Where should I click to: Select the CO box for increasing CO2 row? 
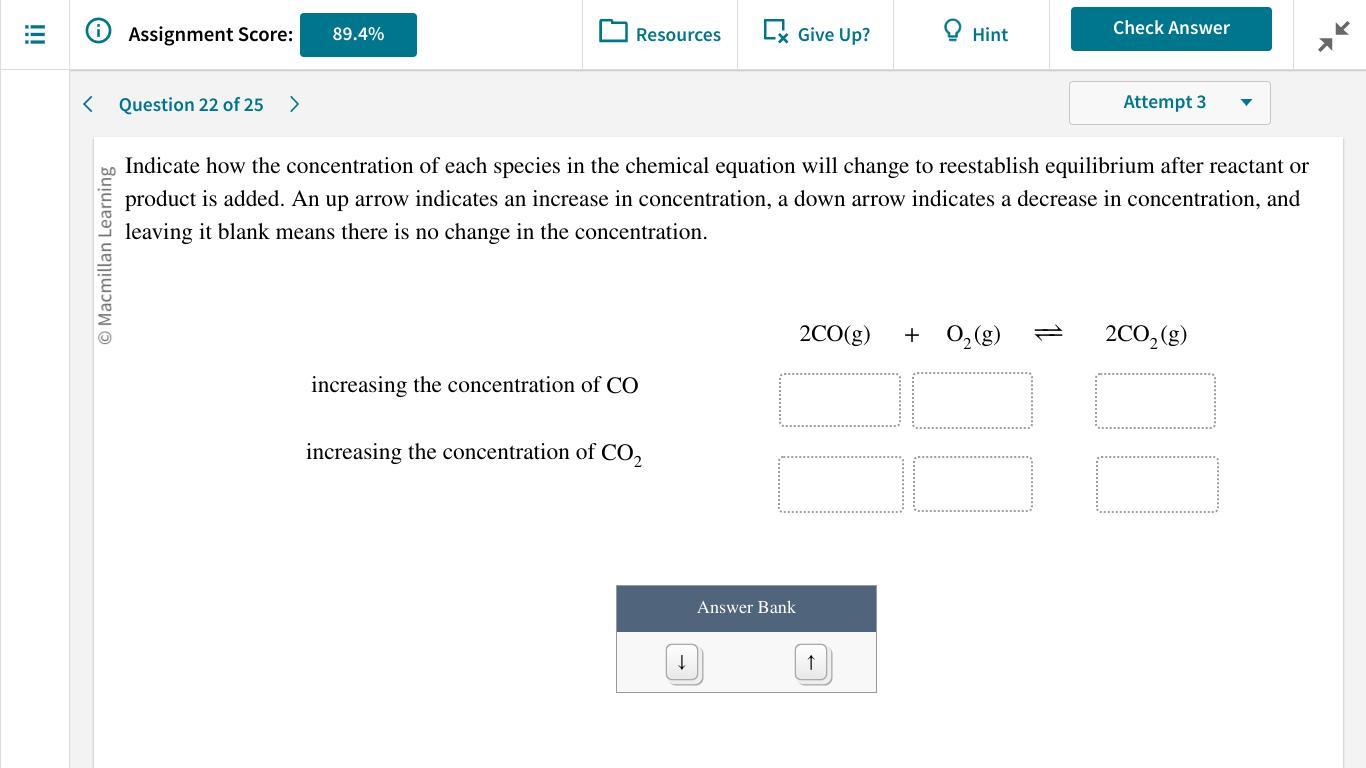click(x=841, y=484)
